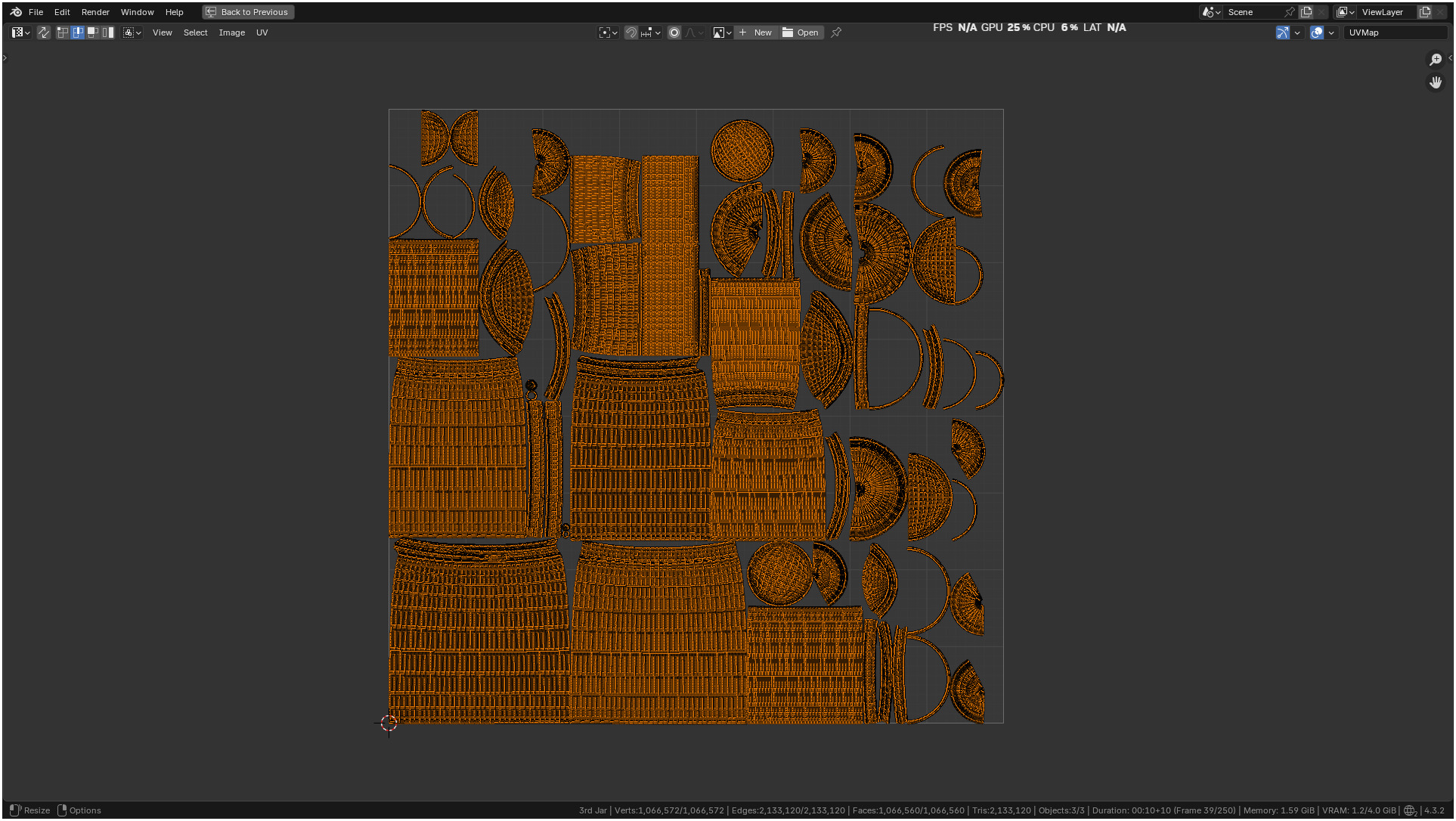The width and height of the screenshot is (1456, 821).
Task: Open sticky selection mode dropdown
Action: point(132,33)
